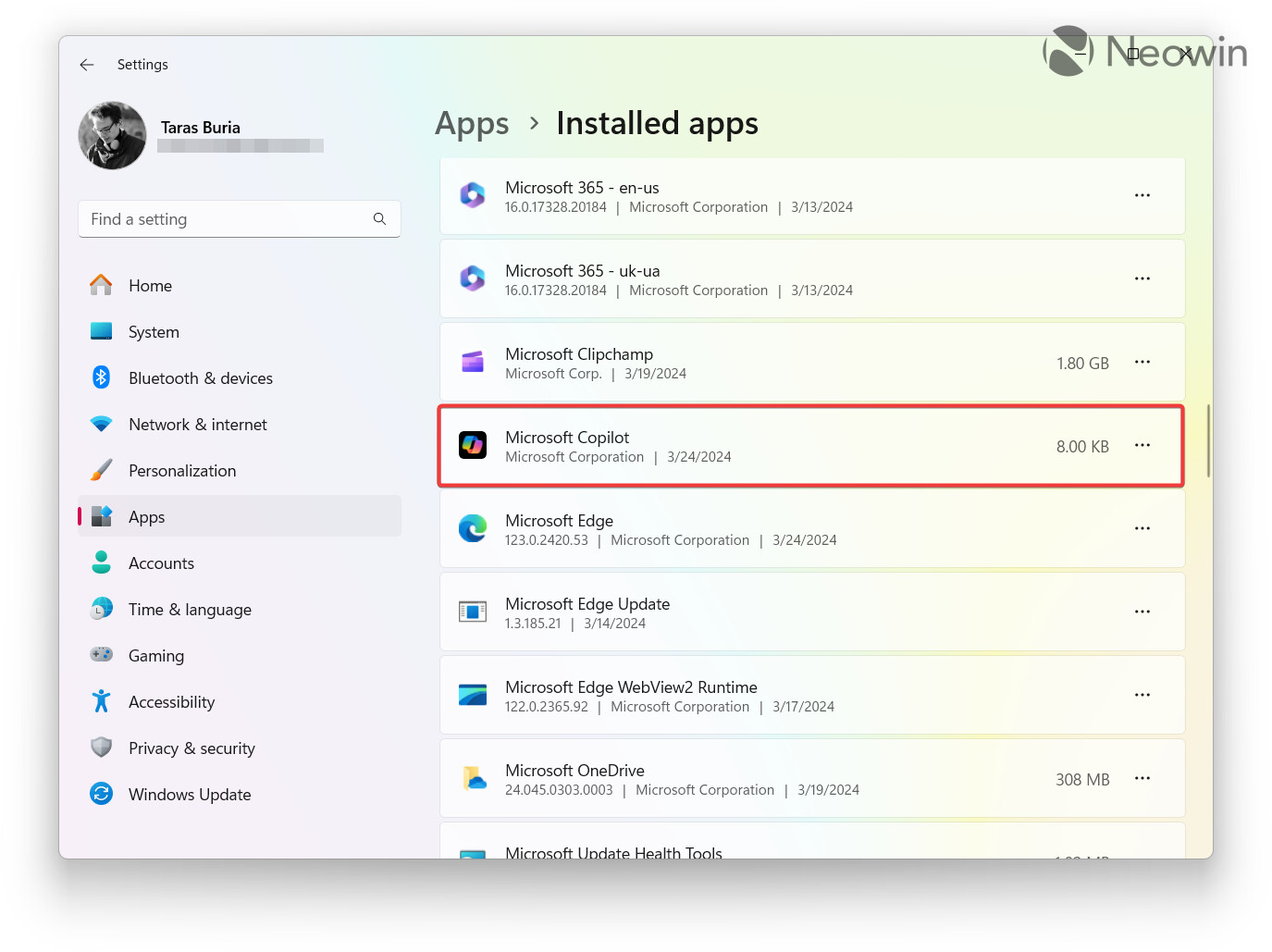Open more options for Microsoft OneDrive
The height and width of the screenshot is (952, 1272).
(x=1142, y=778)
